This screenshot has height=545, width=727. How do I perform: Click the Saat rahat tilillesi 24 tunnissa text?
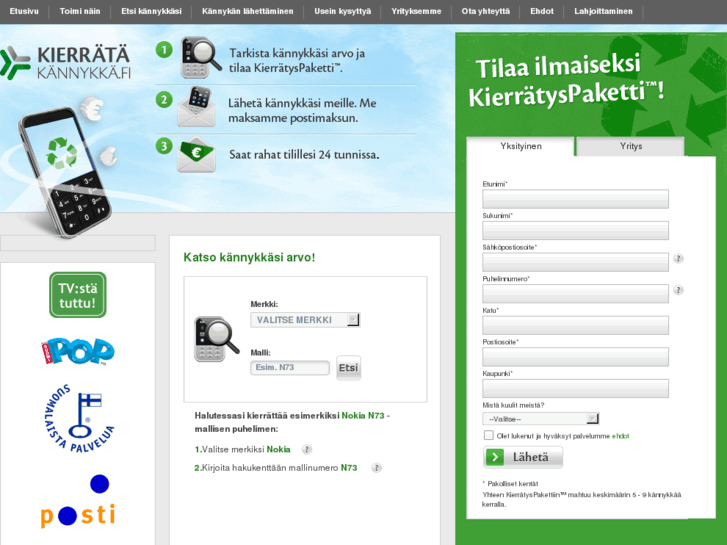(x=304, y=154)
